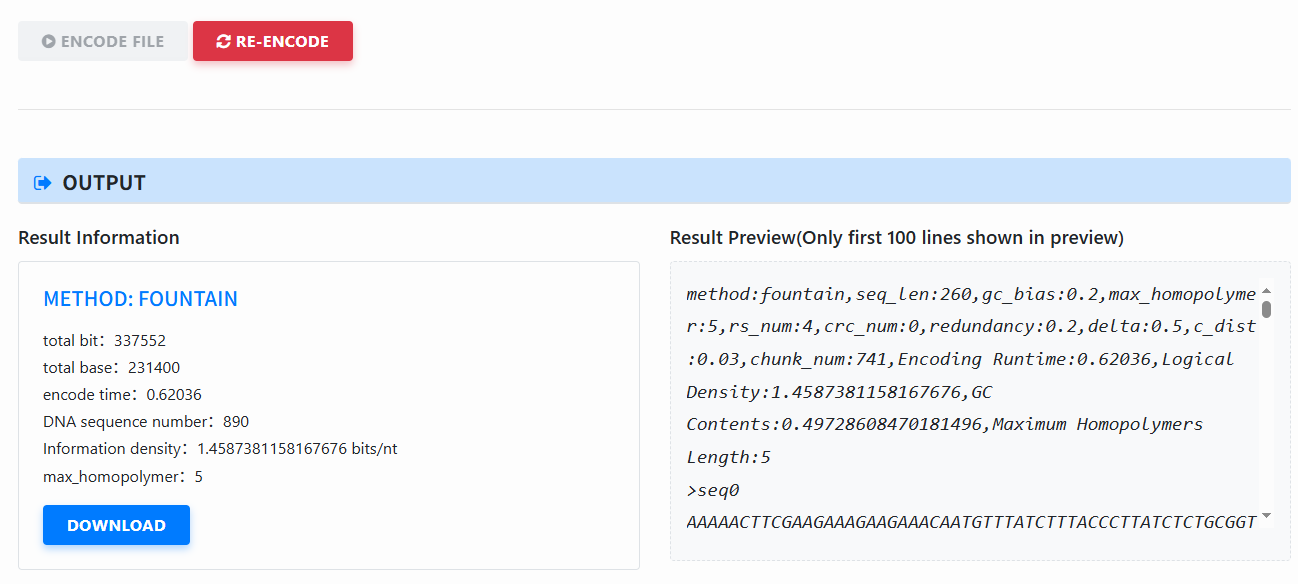Click the refresh icon on RE-ENCODE

pyautogui.click(x=223, y=42)
